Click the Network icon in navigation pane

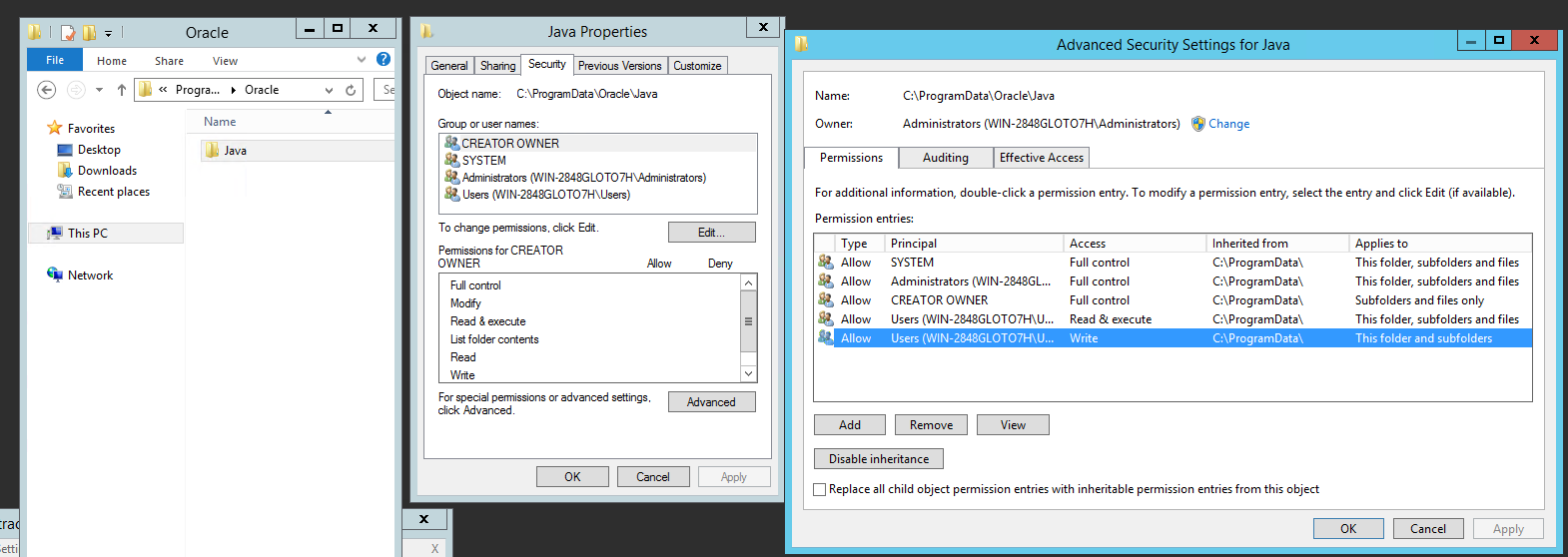click(55, 276)
